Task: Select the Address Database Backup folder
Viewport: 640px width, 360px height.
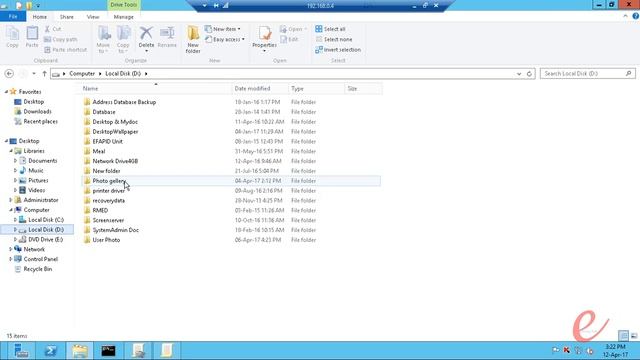Action: tap(124, 102)
